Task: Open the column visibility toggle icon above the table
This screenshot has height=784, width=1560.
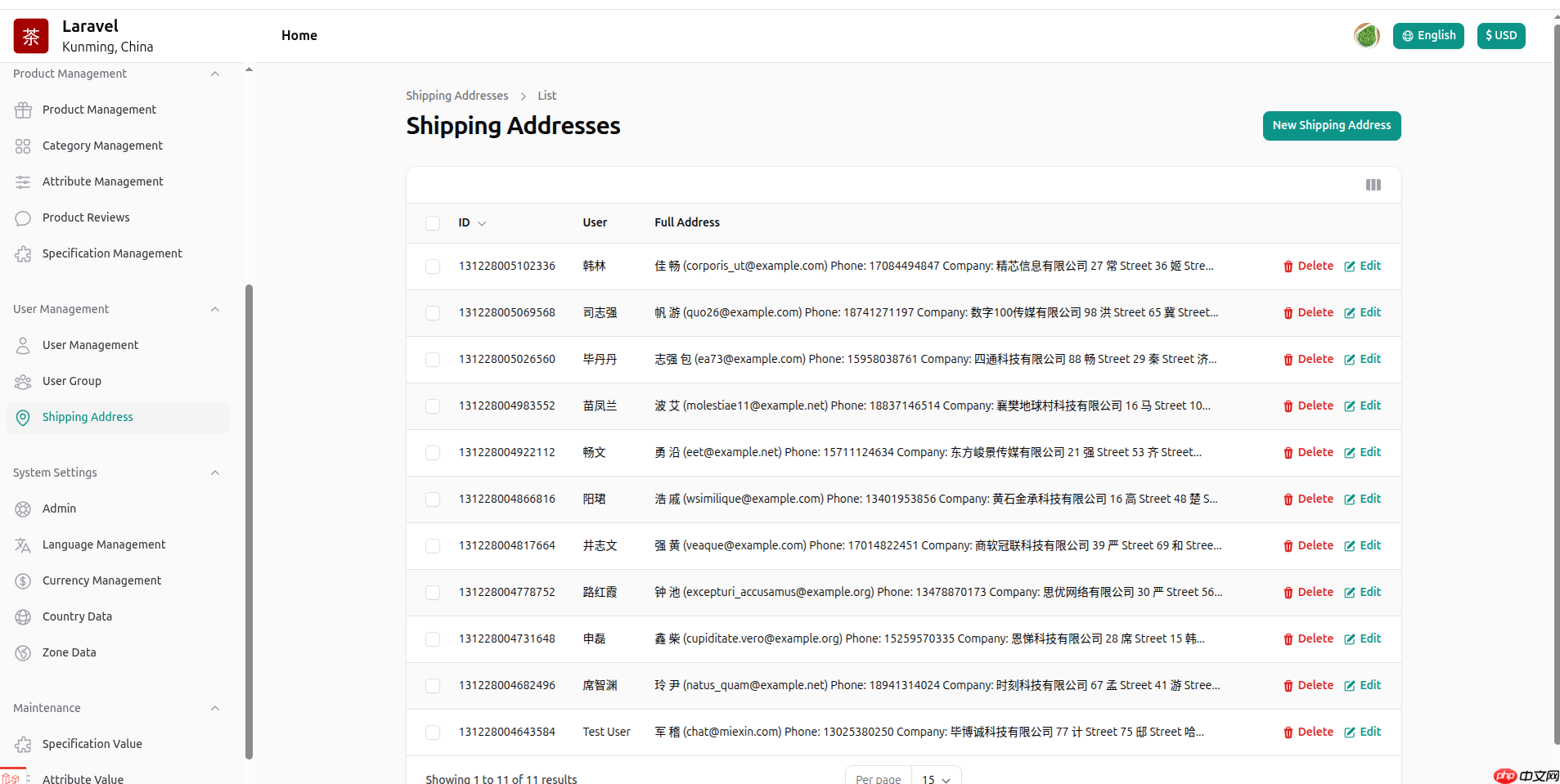Action: point(1373,185)
